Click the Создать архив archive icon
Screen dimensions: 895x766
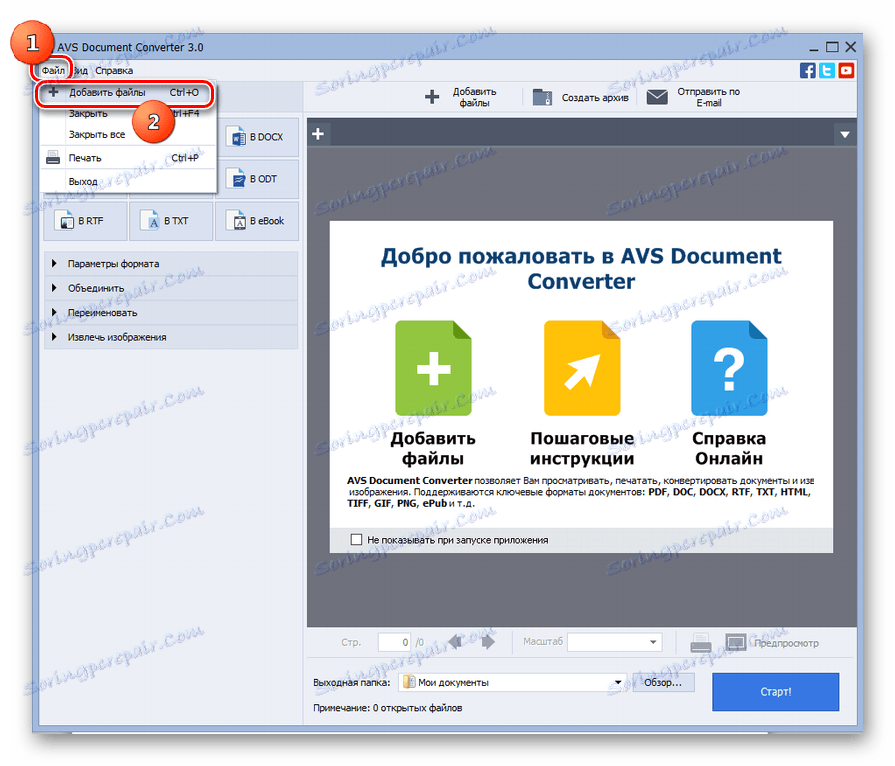pyautogui.click(x=542, y=97)
